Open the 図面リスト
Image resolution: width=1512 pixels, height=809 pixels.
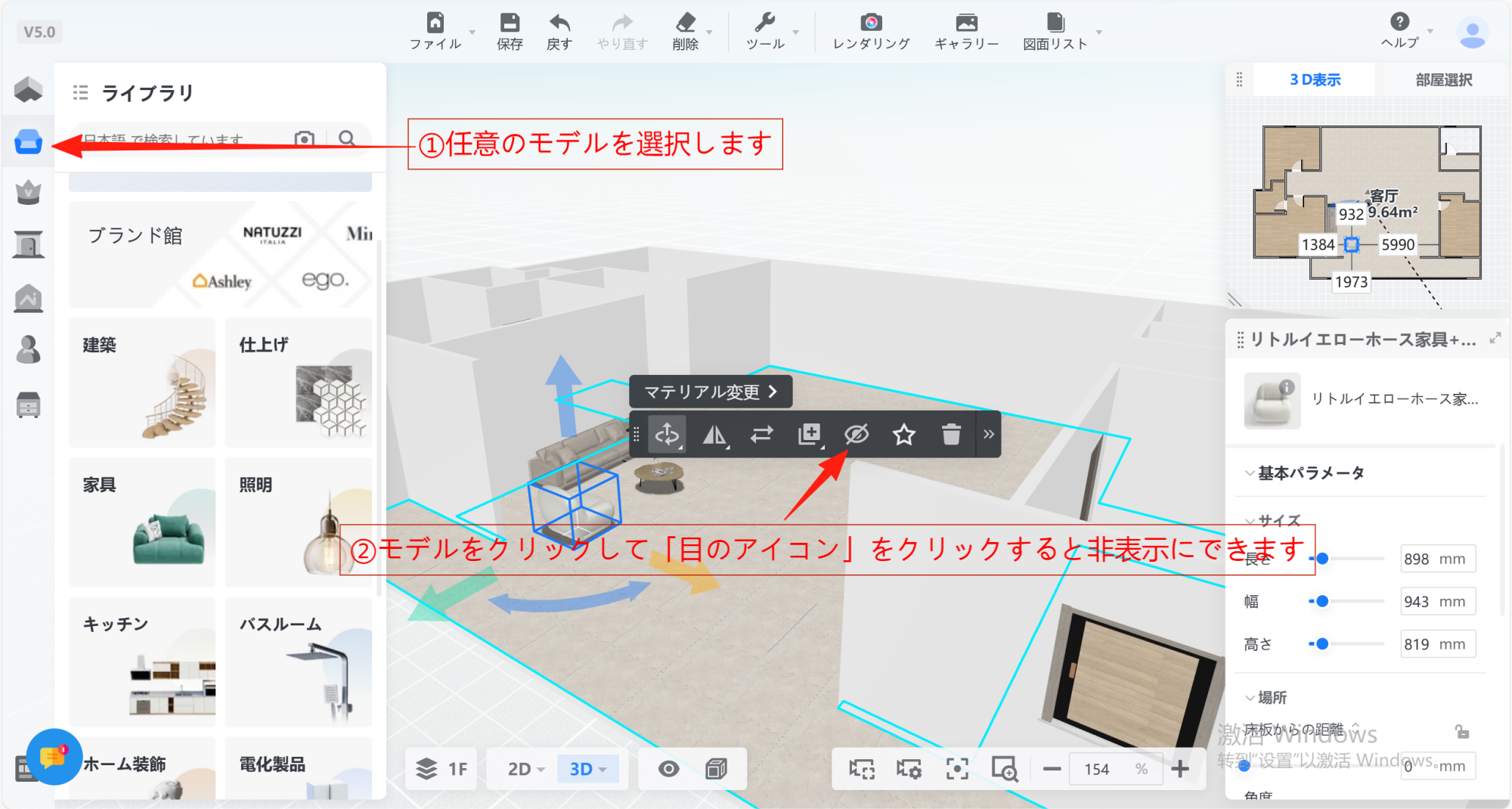click(x=1055, y=32)
